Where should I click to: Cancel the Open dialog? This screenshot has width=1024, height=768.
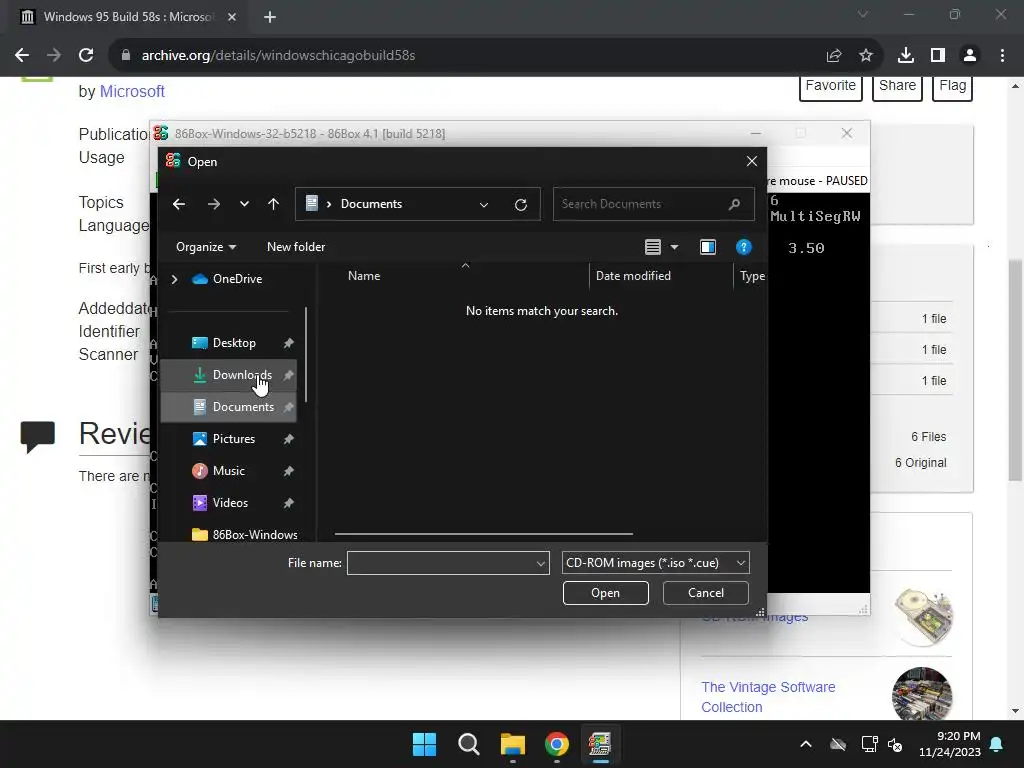tap(705, 593)
